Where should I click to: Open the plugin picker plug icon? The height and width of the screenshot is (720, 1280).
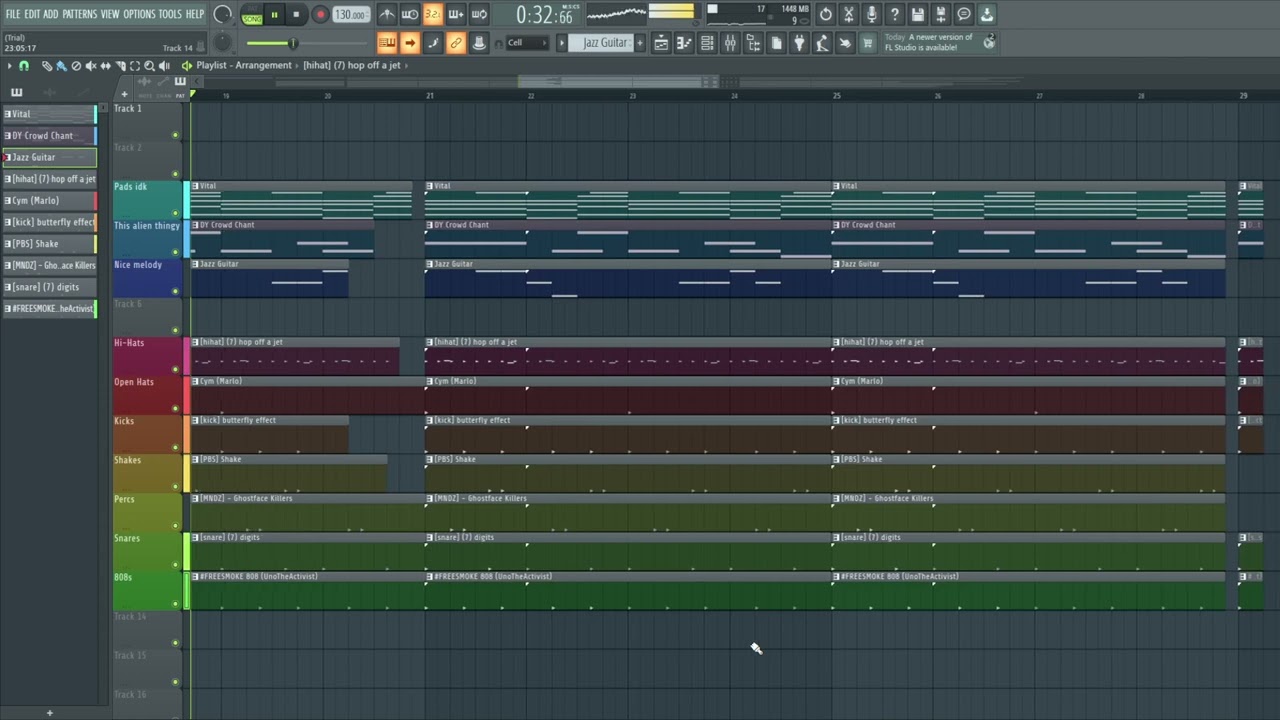click(799, 43)
